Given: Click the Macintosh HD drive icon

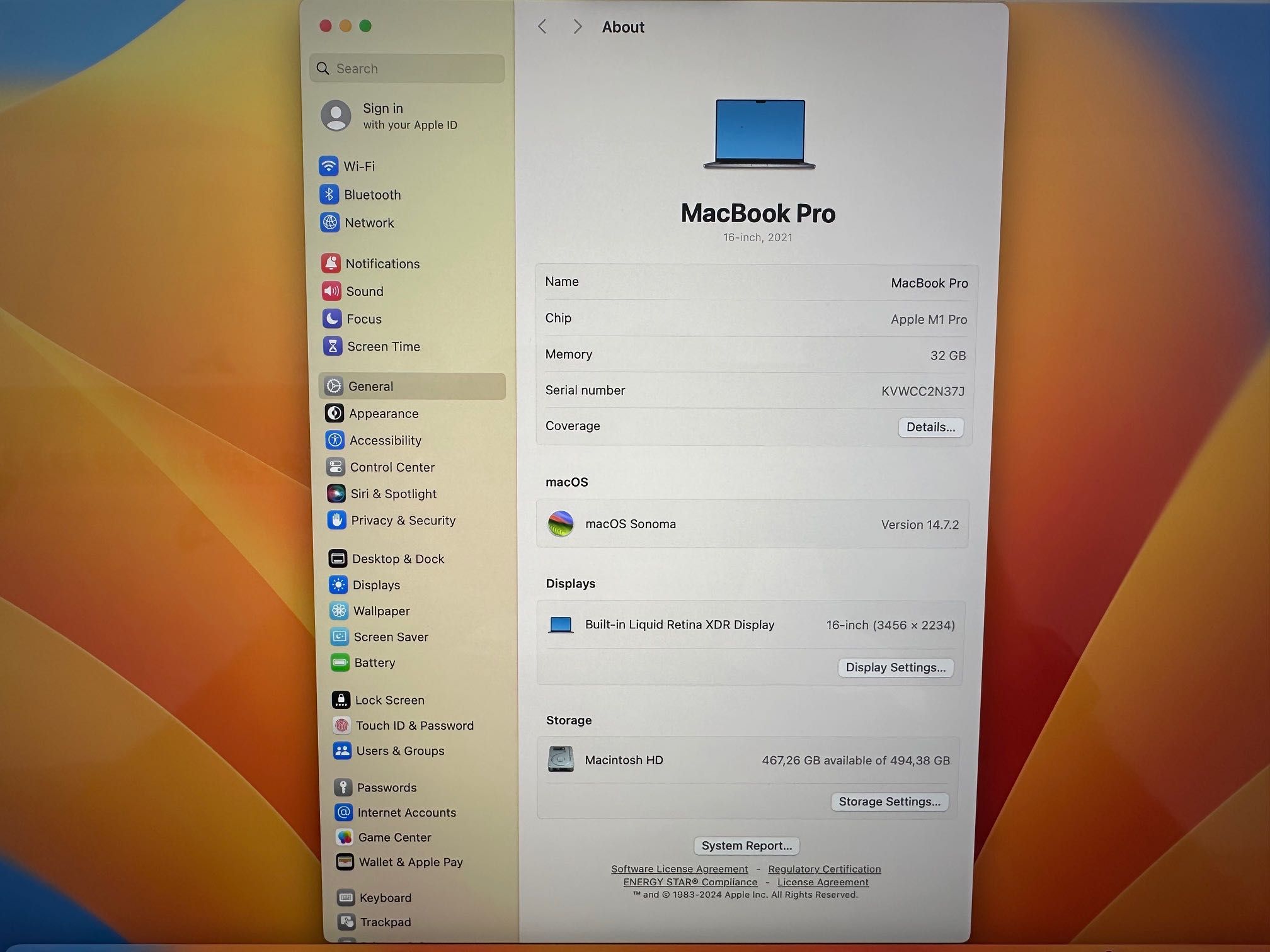Looking at the screenshot, I should tap(561, 759).
